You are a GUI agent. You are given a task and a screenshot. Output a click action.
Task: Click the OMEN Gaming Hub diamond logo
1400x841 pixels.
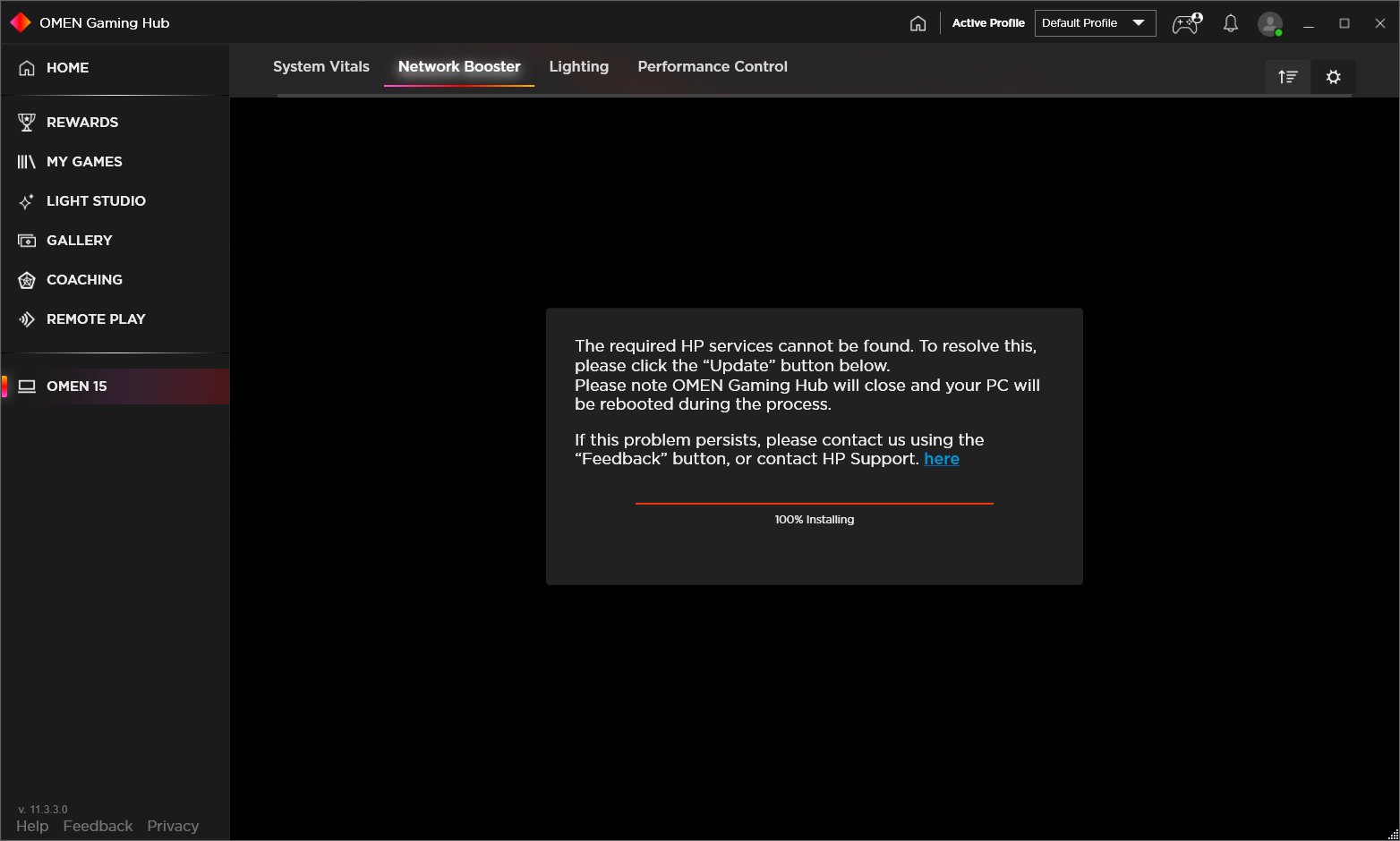pos(21,22)
